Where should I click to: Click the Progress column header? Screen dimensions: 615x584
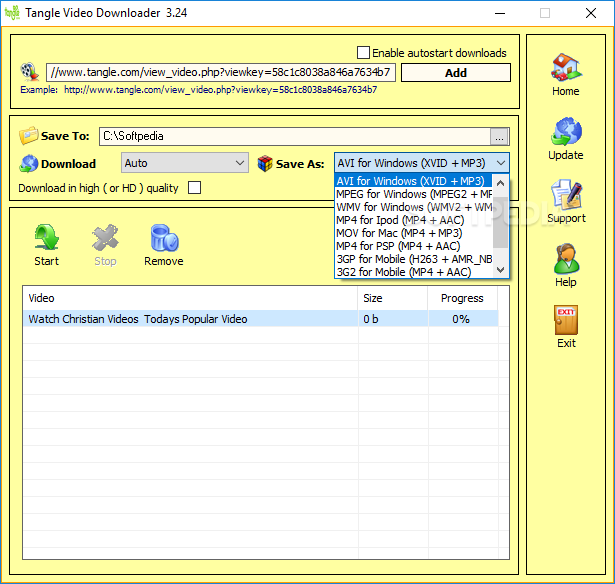point(462,298)
